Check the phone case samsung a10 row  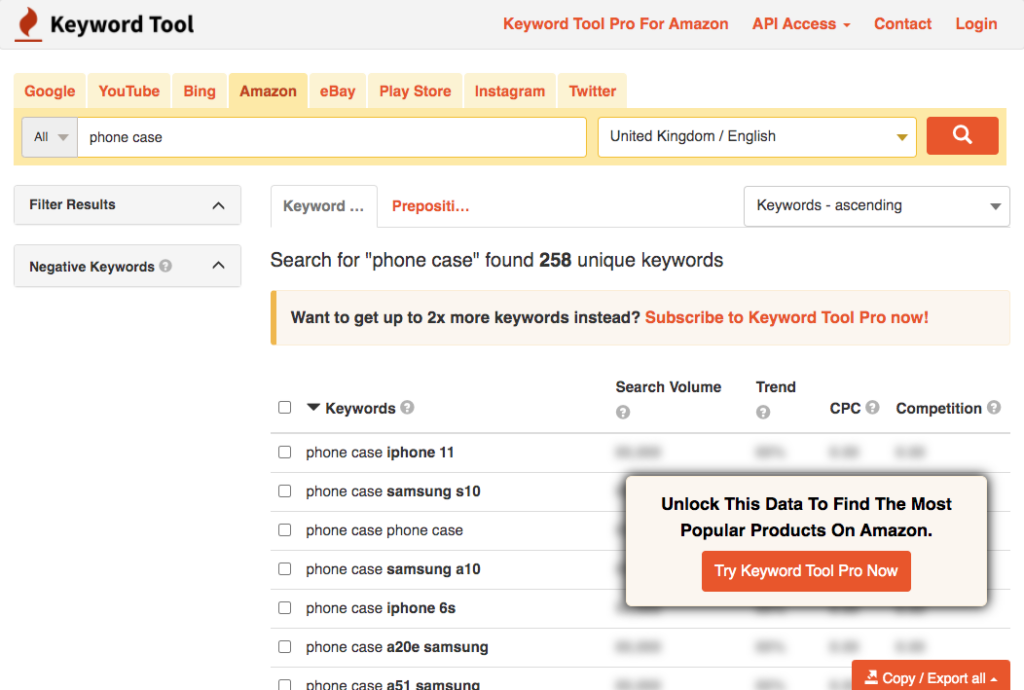tap(285, 569)
